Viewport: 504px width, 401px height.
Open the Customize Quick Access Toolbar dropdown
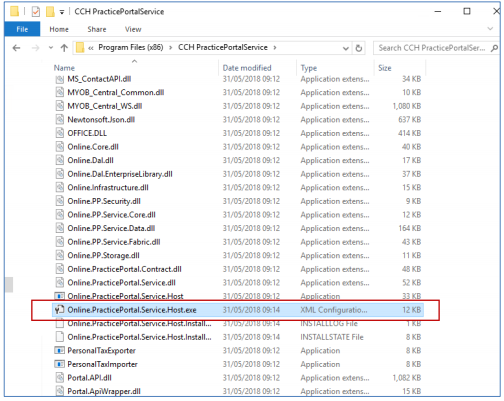tap(62, 12)
